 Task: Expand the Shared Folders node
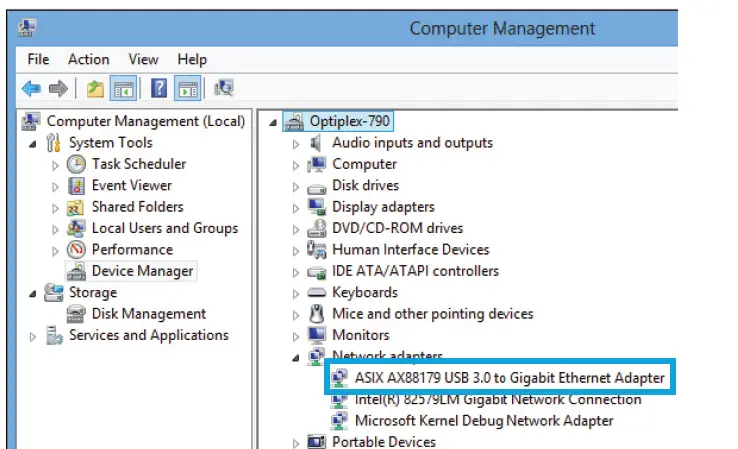tap(55, 208)
